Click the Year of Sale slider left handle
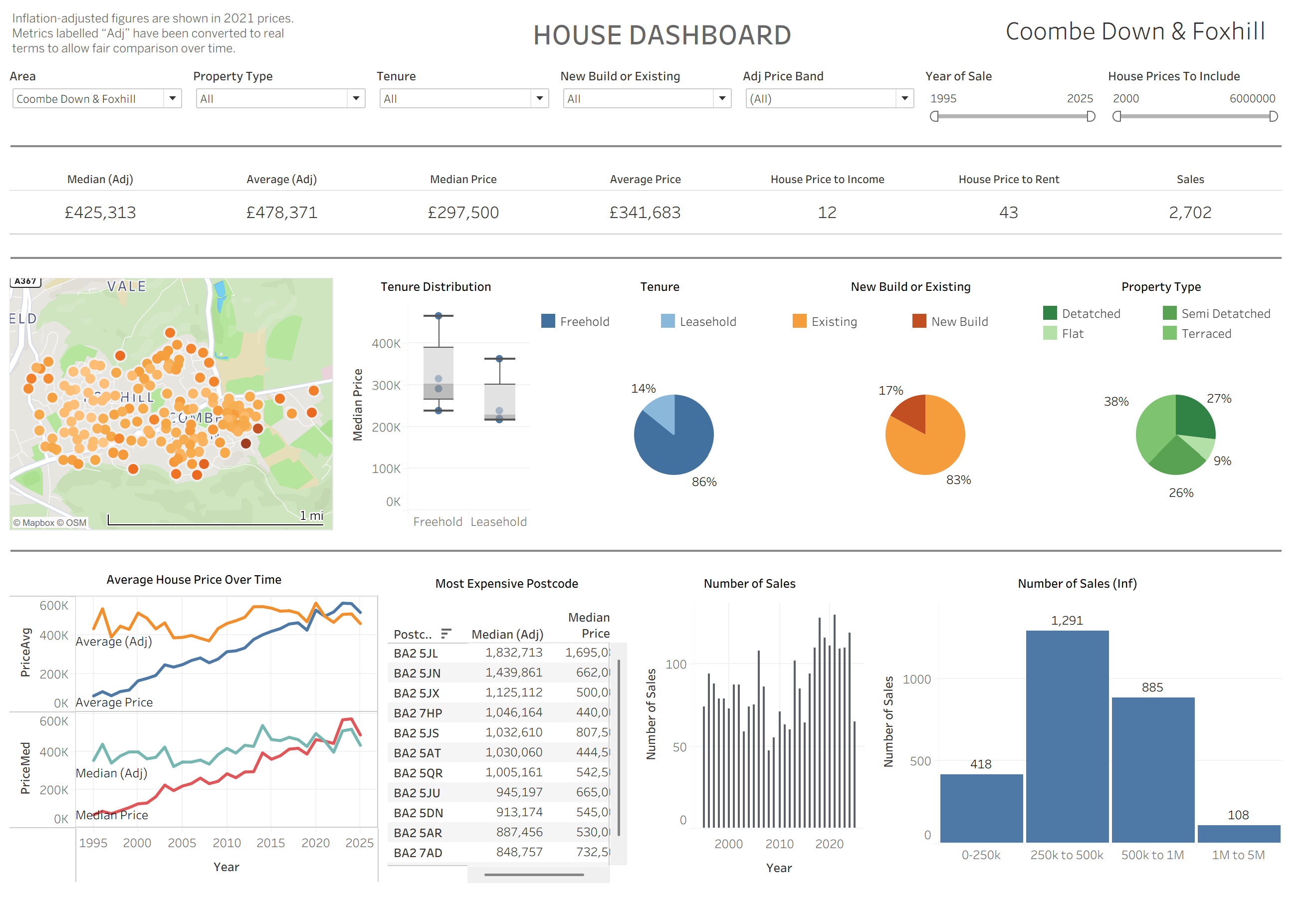Viewport: 1316px width, 906px height. click(x=935, y=117)
